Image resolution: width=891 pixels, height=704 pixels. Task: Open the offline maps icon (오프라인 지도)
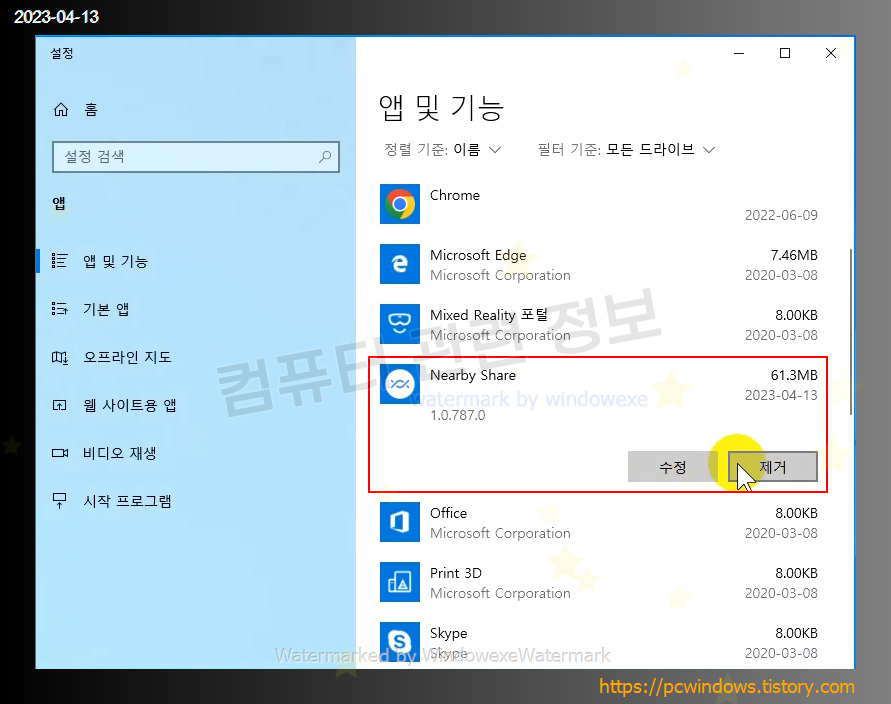point(60,357)
